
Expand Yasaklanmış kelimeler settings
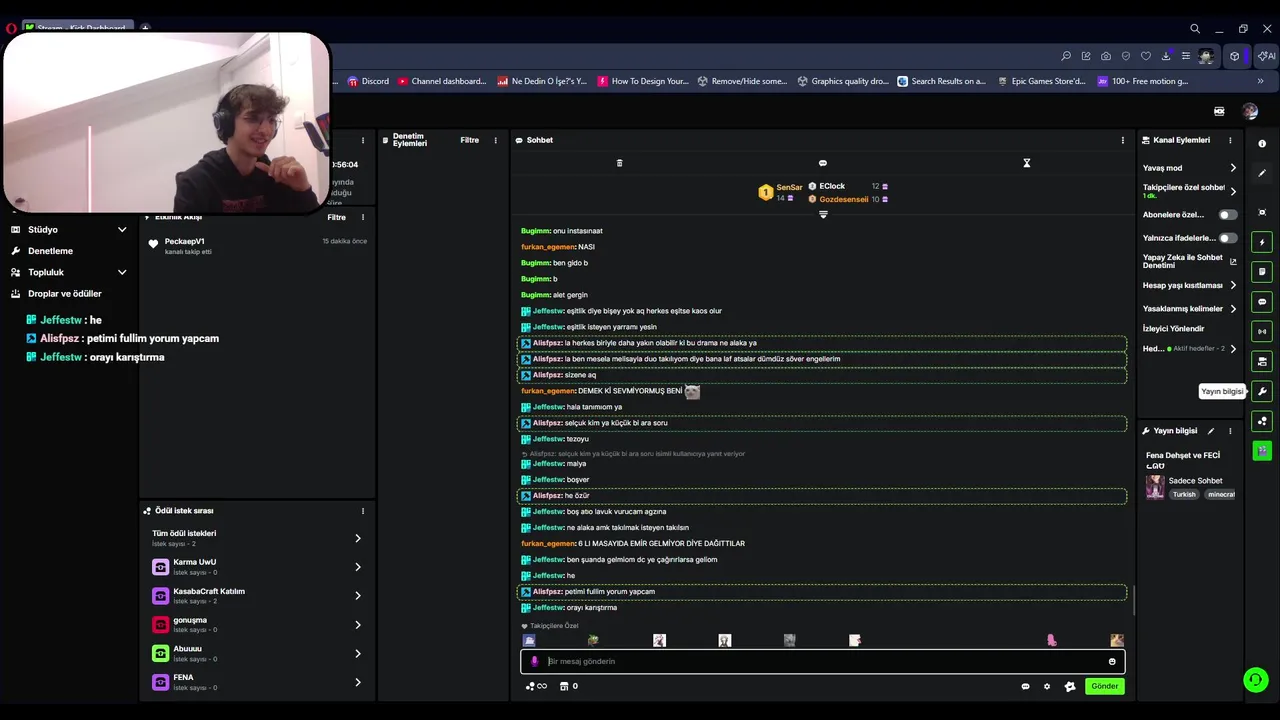coord(1233,308)
